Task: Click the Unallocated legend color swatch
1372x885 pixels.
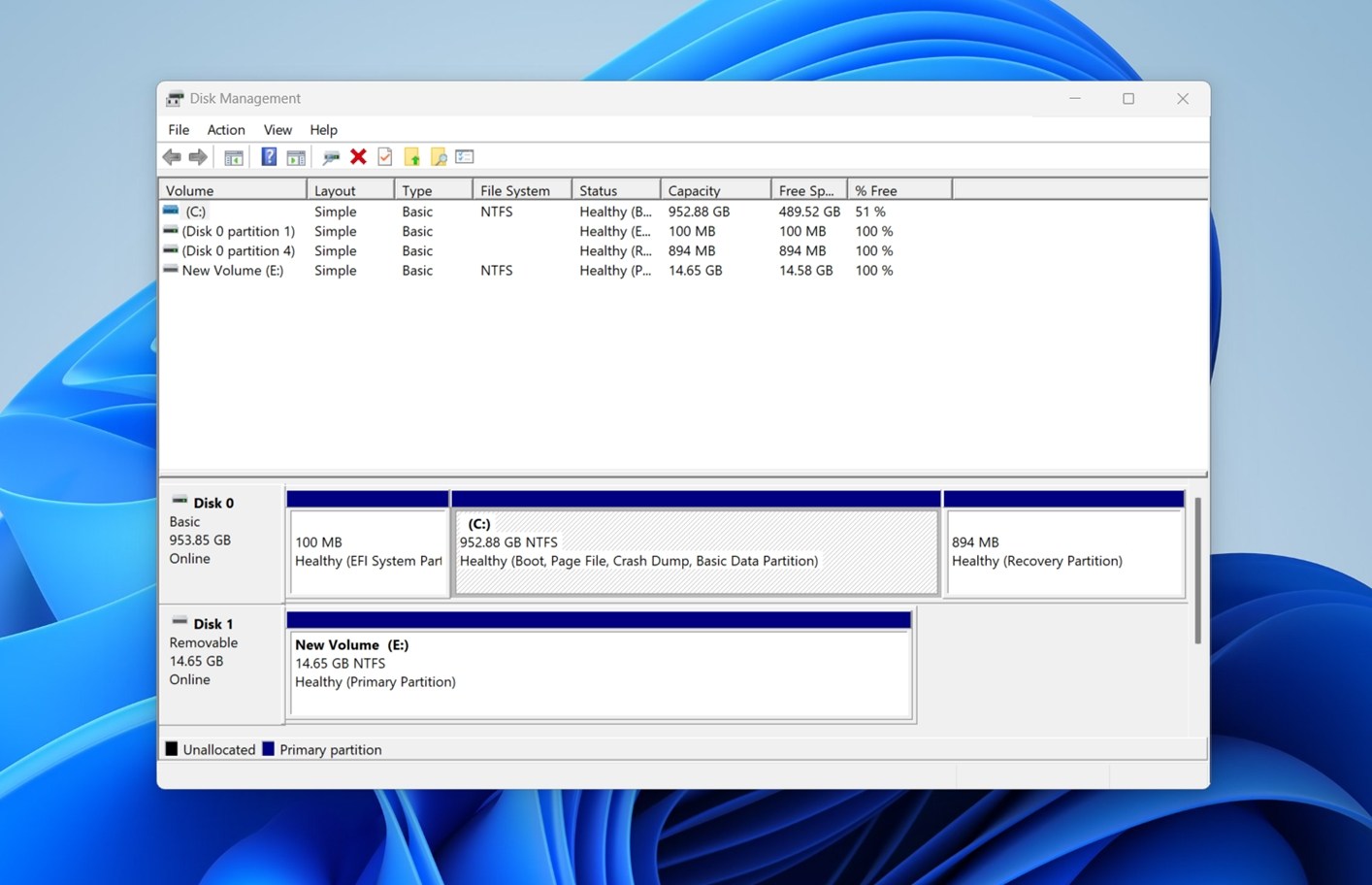Action: (x=172, y=749)
